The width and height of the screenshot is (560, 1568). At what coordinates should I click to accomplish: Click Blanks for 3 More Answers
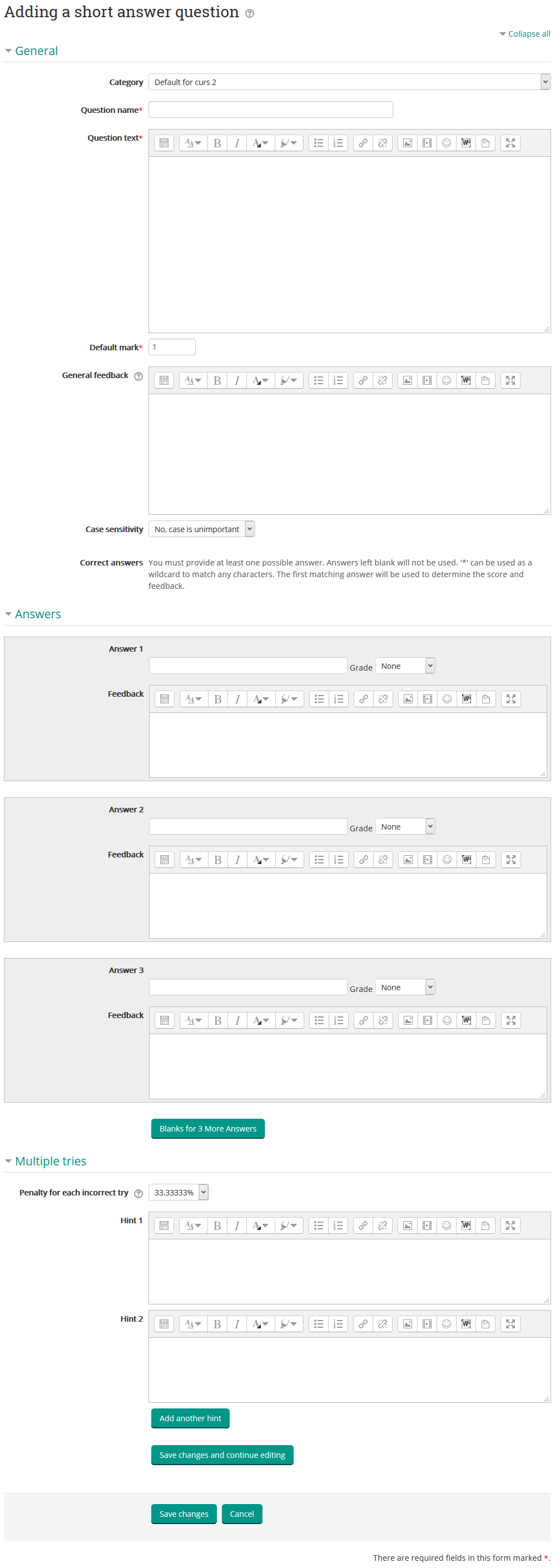tap(207, 1129)
